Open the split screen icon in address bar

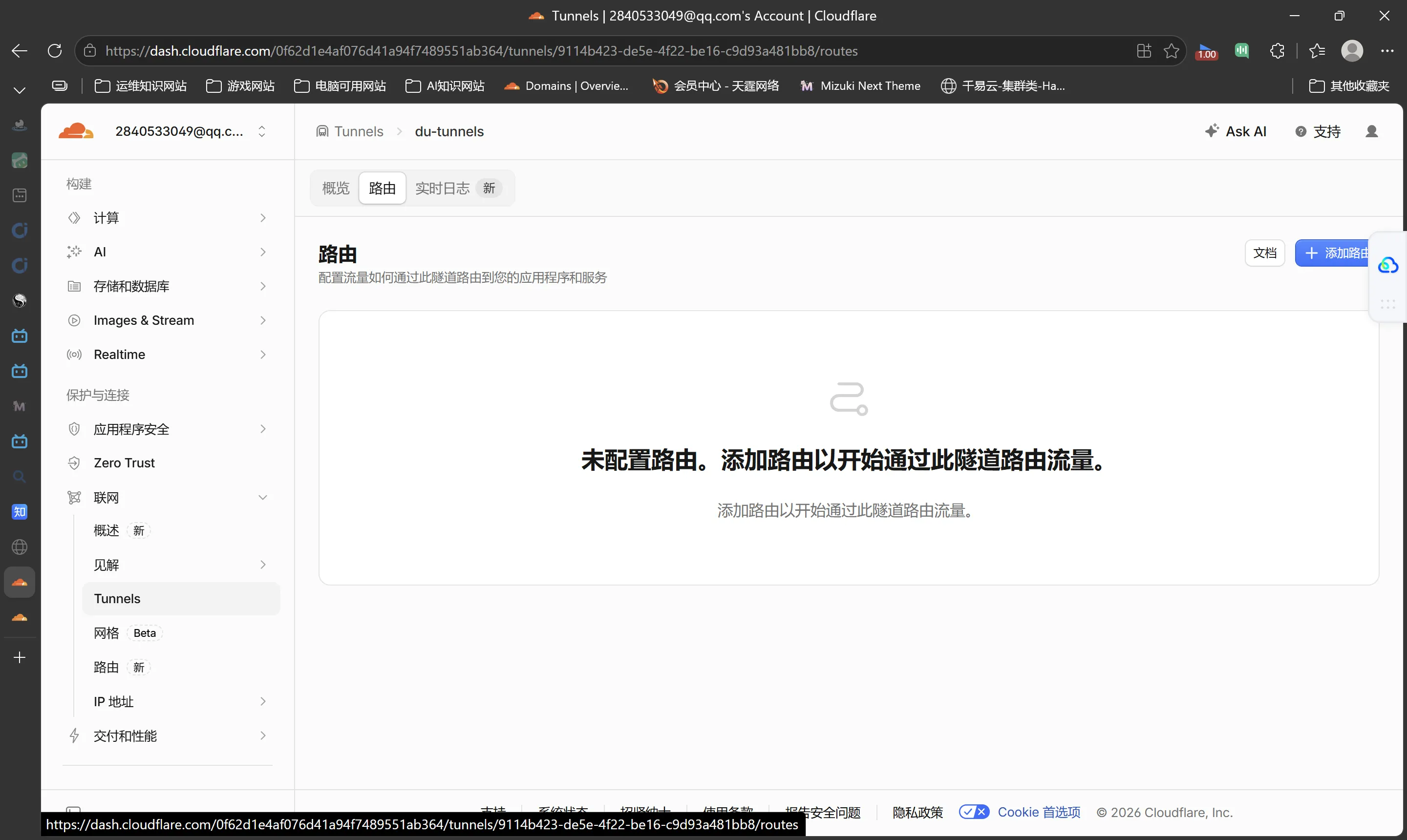click(x=1144, y=51)
